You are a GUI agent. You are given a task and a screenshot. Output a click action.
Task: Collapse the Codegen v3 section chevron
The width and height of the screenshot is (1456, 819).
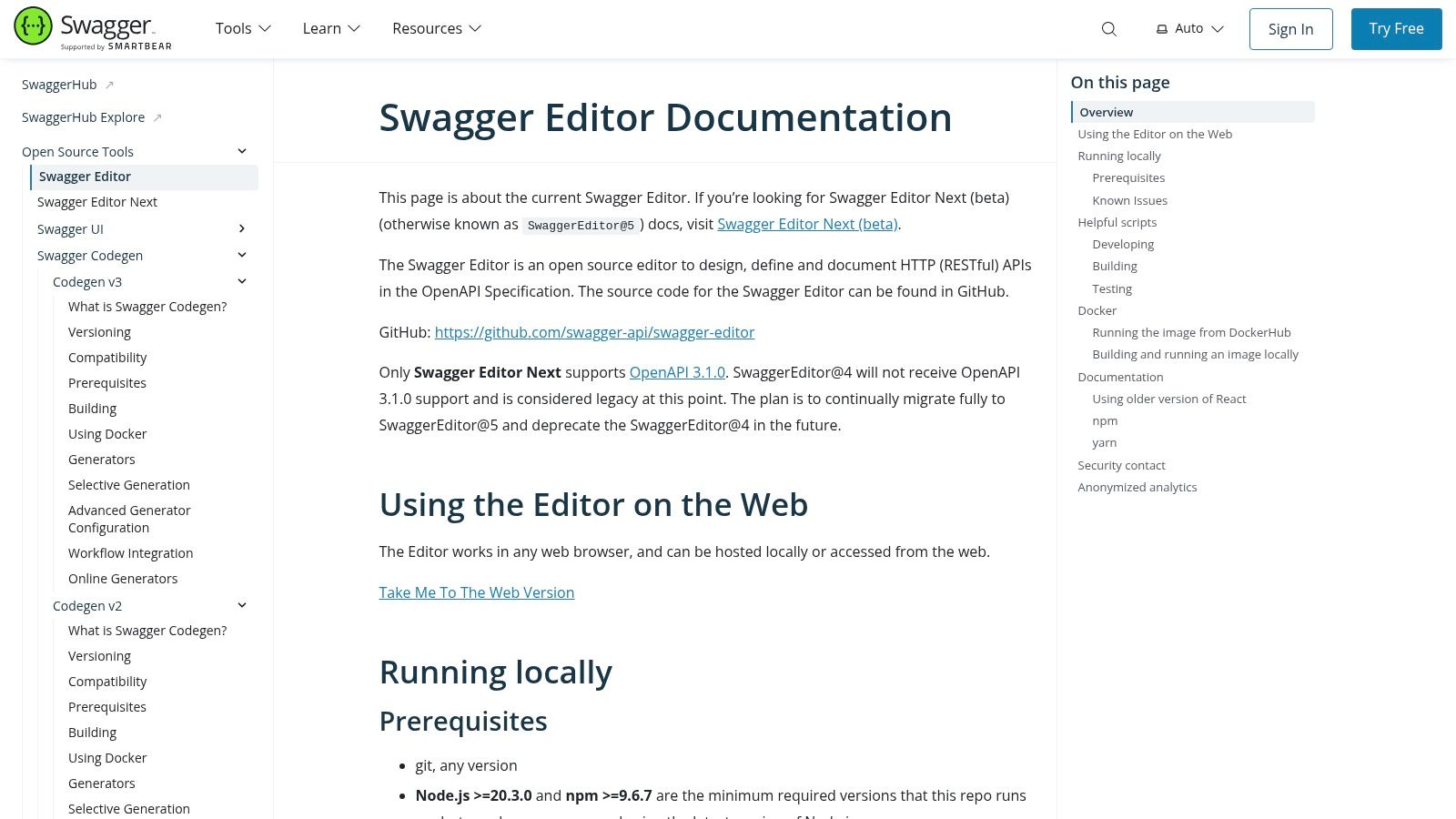pos(242,281)
